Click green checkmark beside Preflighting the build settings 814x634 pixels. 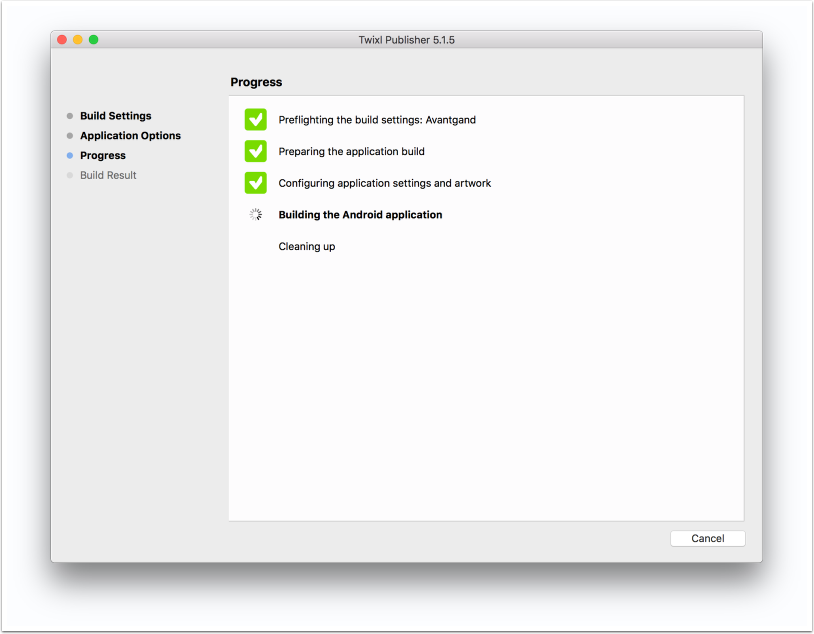255,119
